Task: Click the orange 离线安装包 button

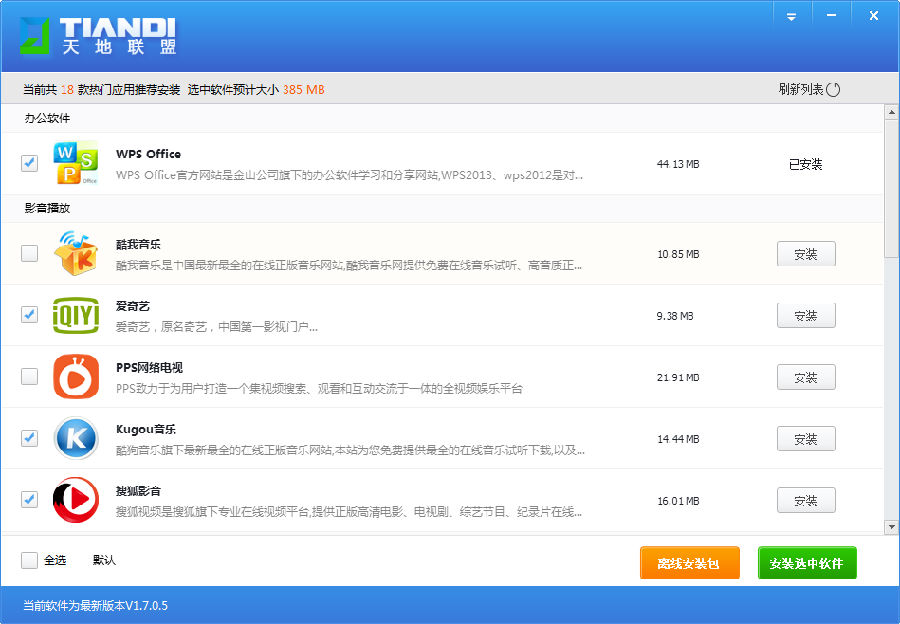Action: coord(689,563)
